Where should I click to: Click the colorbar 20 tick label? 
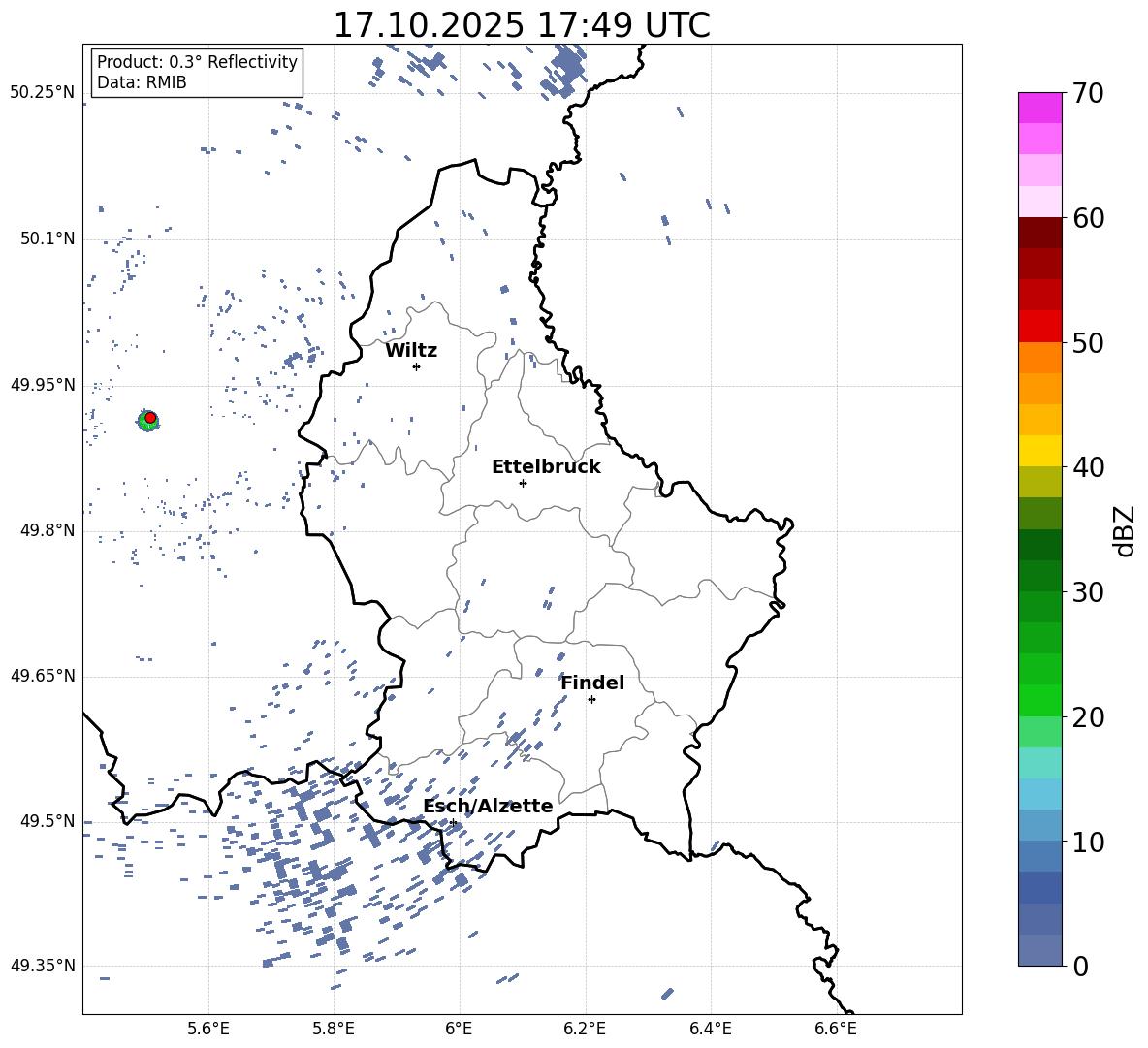click(x=1087, y=717)
